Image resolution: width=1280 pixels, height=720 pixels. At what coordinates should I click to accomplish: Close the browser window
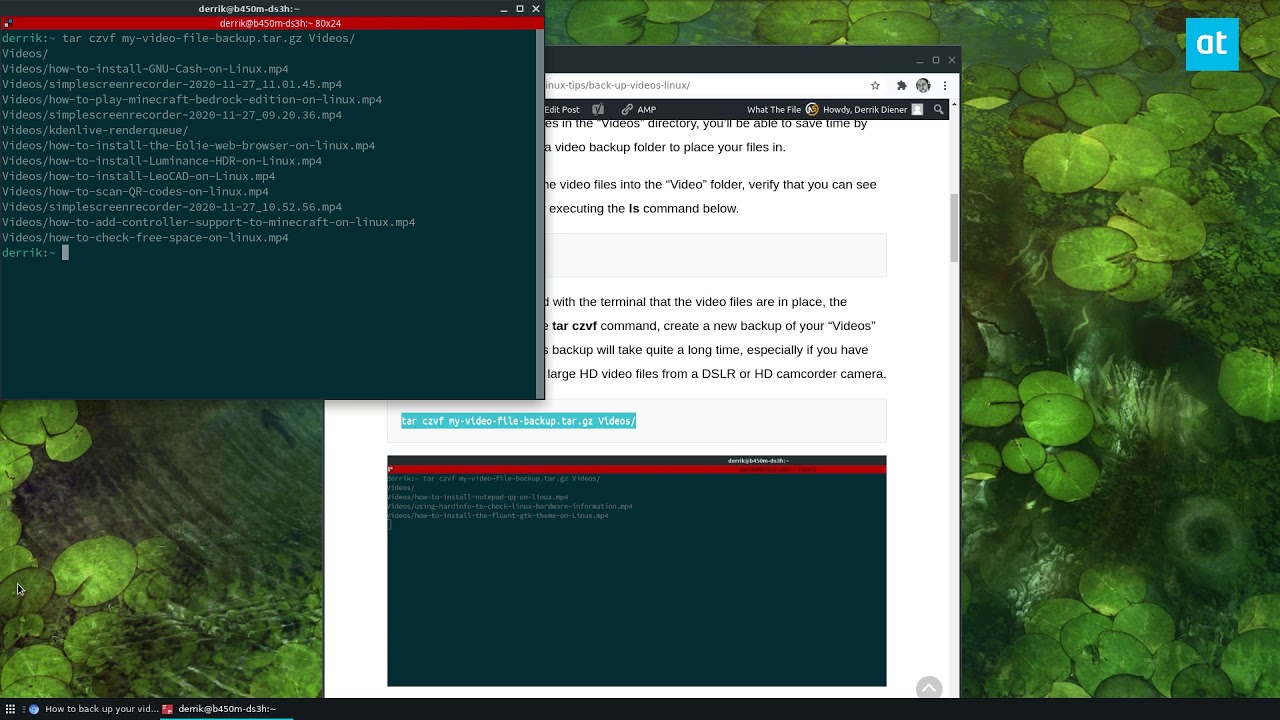tap(951, 60)
